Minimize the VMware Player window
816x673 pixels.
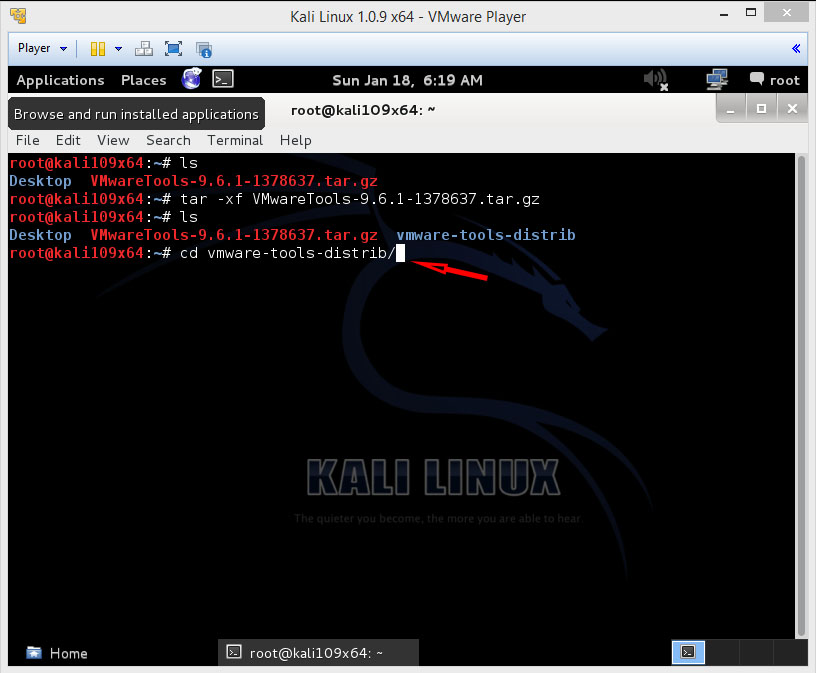723,14
